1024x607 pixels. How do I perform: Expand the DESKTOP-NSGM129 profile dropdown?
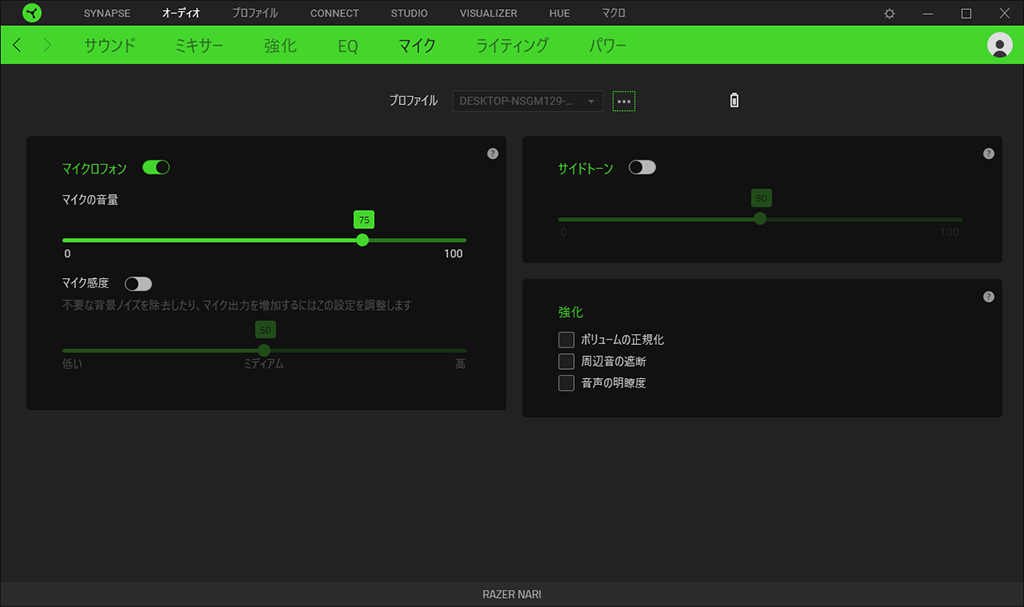[528, 101]
